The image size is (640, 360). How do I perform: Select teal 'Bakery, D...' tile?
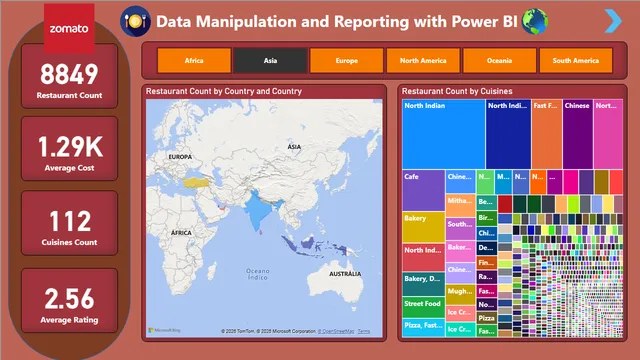coord(423,284)
